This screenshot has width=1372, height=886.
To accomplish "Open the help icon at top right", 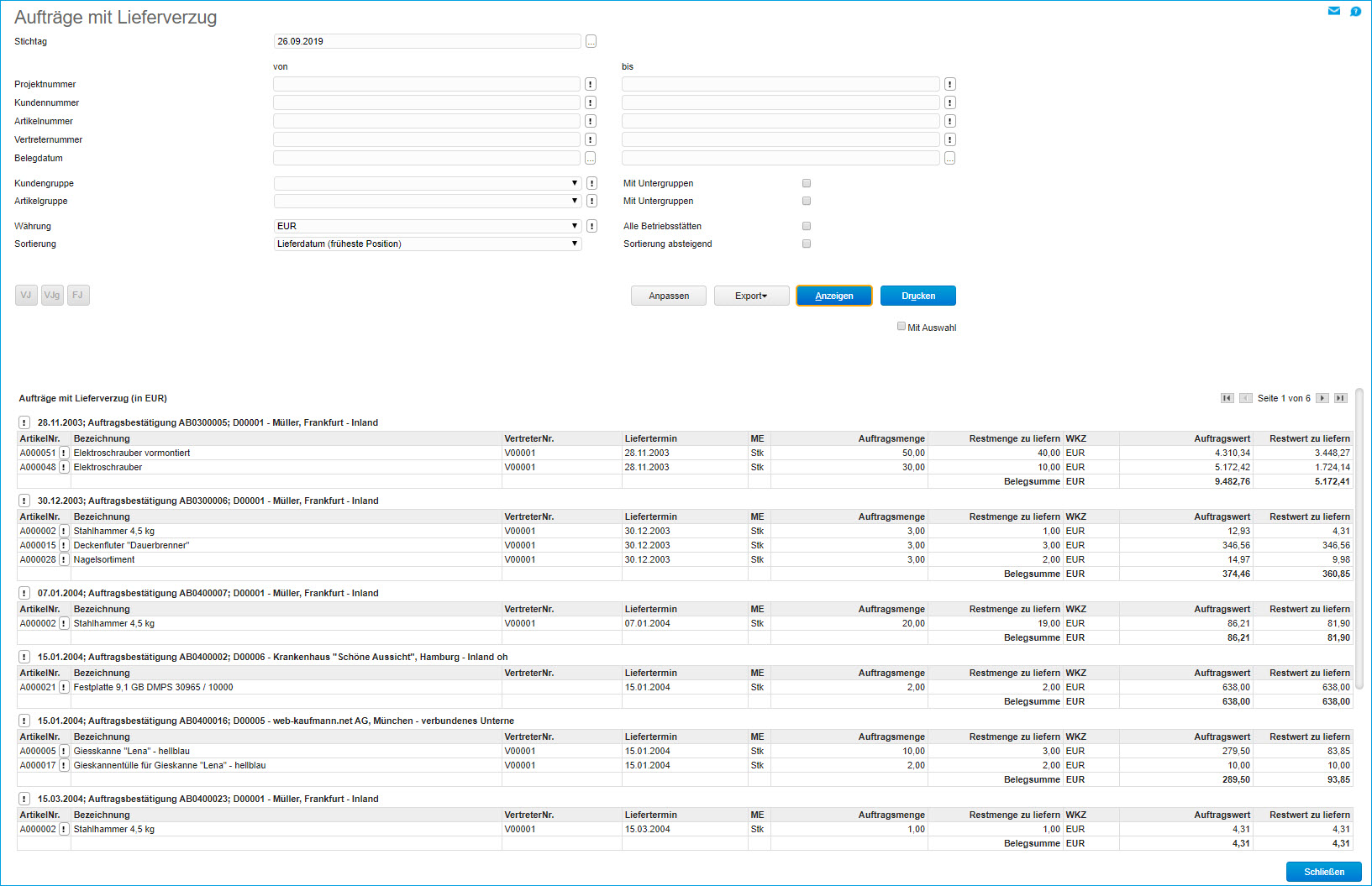I will click(1355, 11).
